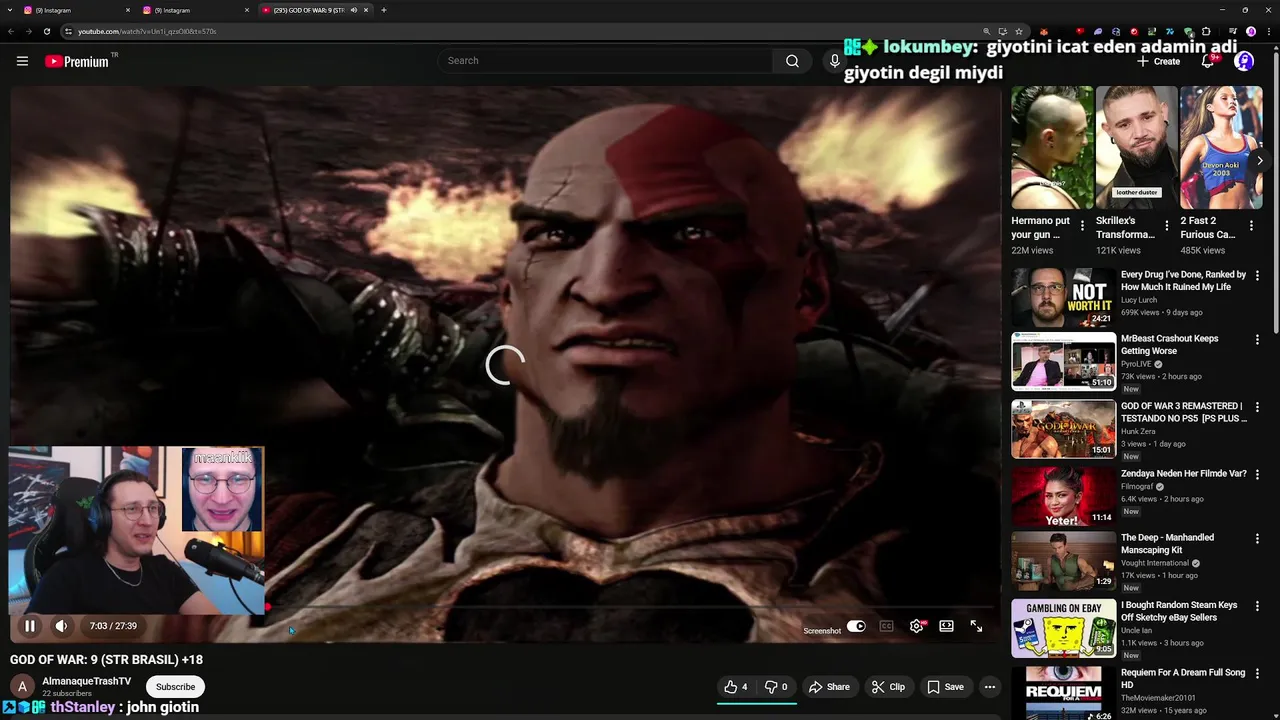Select the God of War YouTube tab

[x=310, y=10]
